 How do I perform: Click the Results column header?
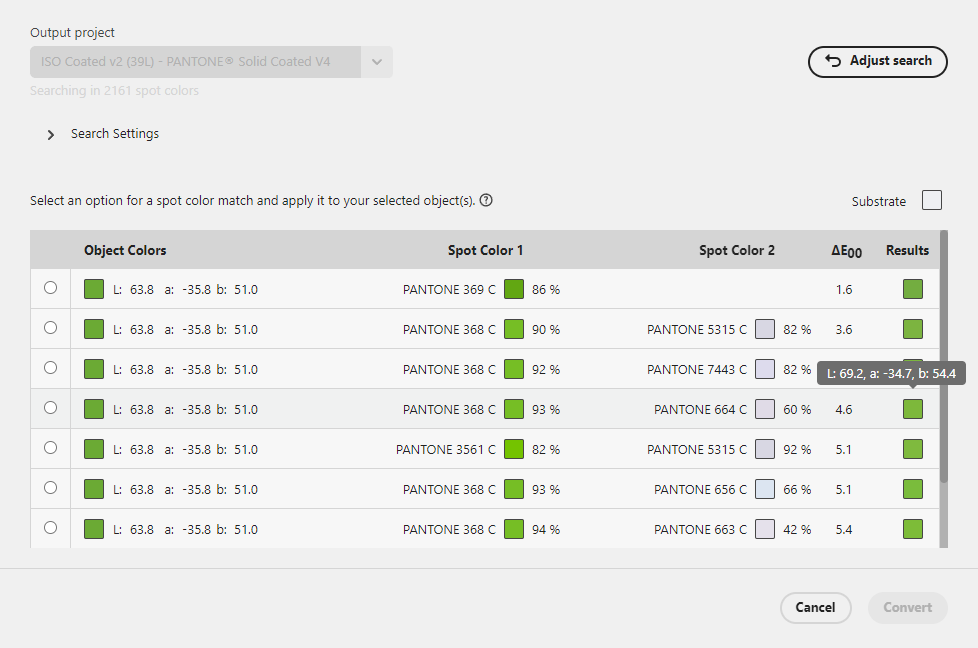pyautogui.click(x=908, y=250)
